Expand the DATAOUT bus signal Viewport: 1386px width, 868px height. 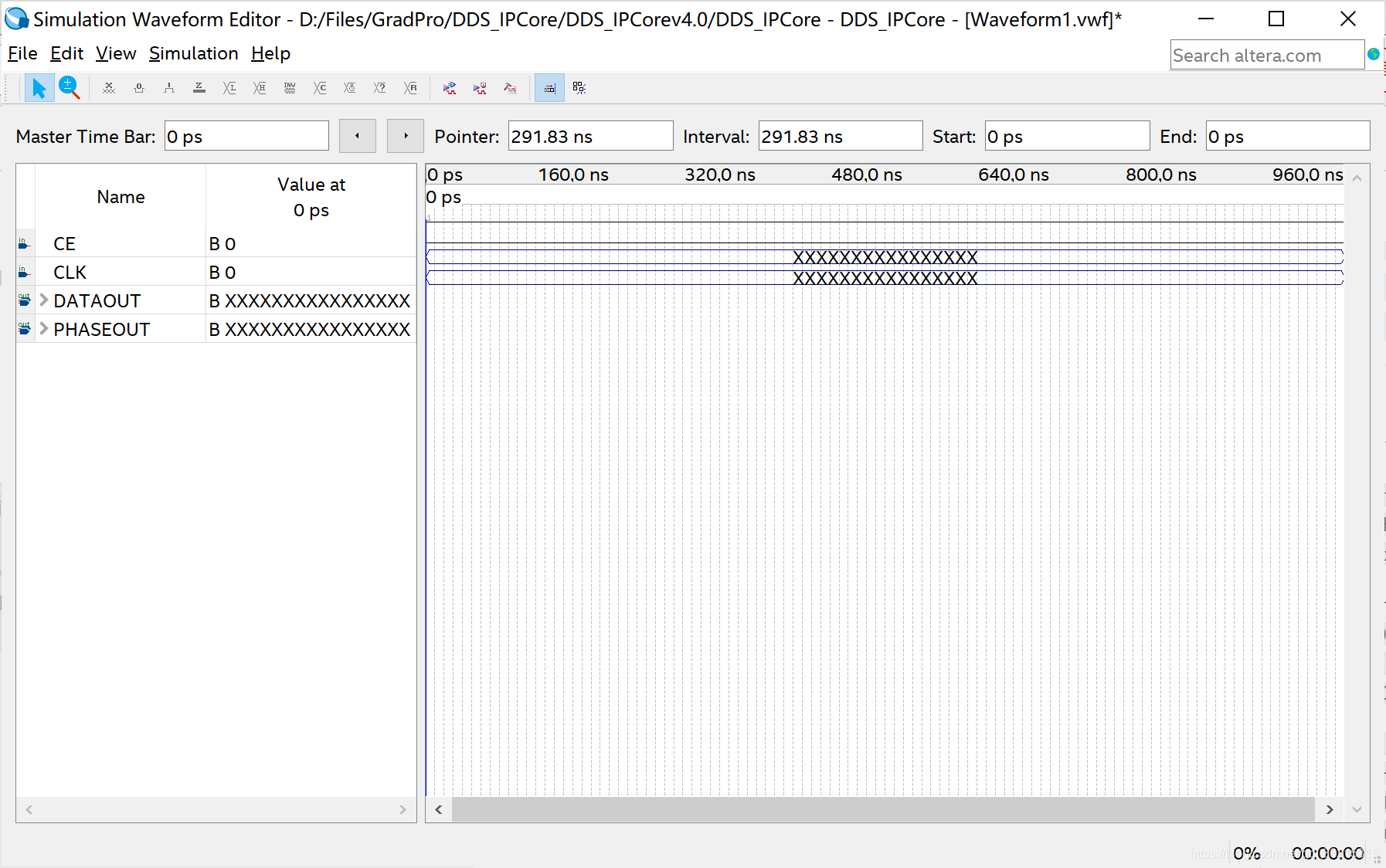point(44,300)
